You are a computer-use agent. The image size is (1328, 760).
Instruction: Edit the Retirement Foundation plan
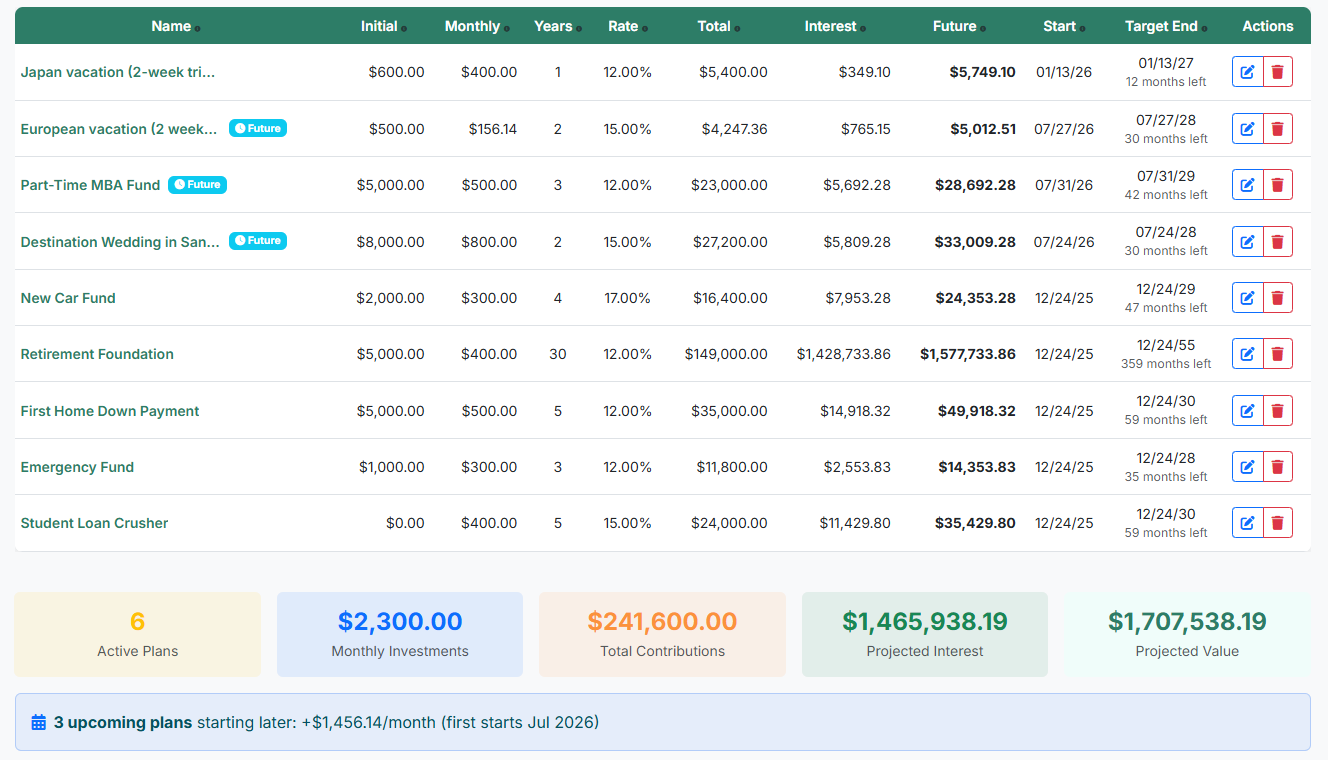[1247, 353]
